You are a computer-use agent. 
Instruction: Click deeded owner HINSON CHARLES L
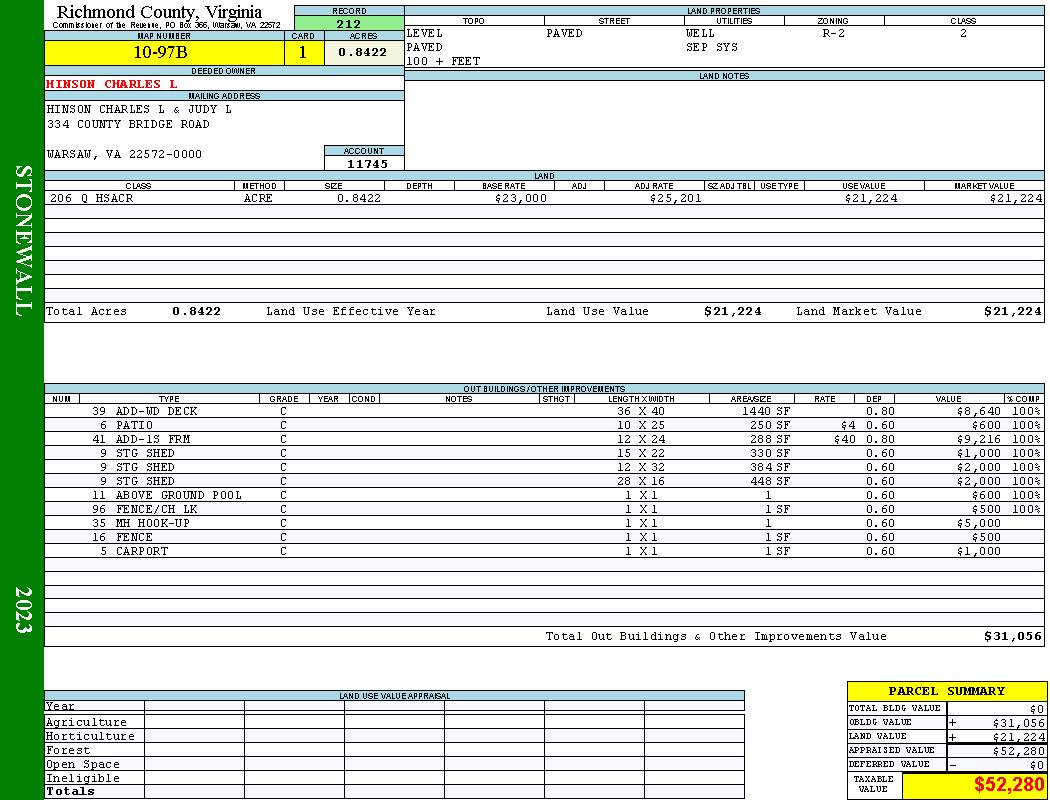point(112,84)
